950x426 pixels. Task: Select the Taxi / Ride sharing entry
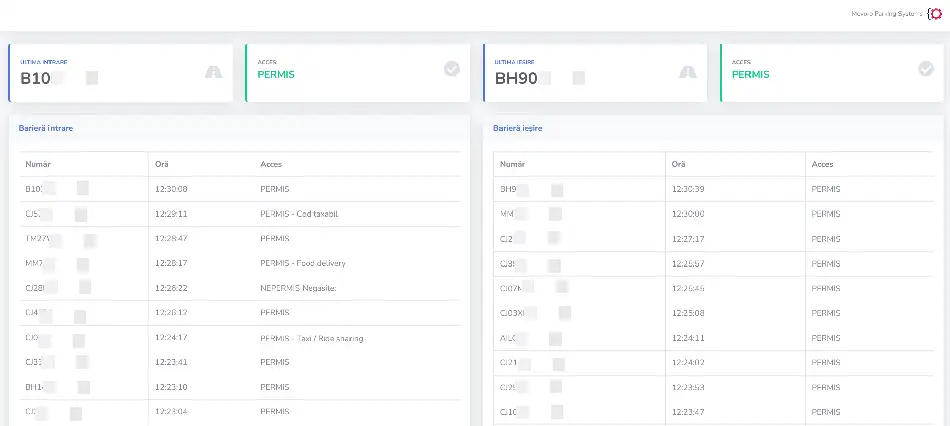[x=311, y=338]
